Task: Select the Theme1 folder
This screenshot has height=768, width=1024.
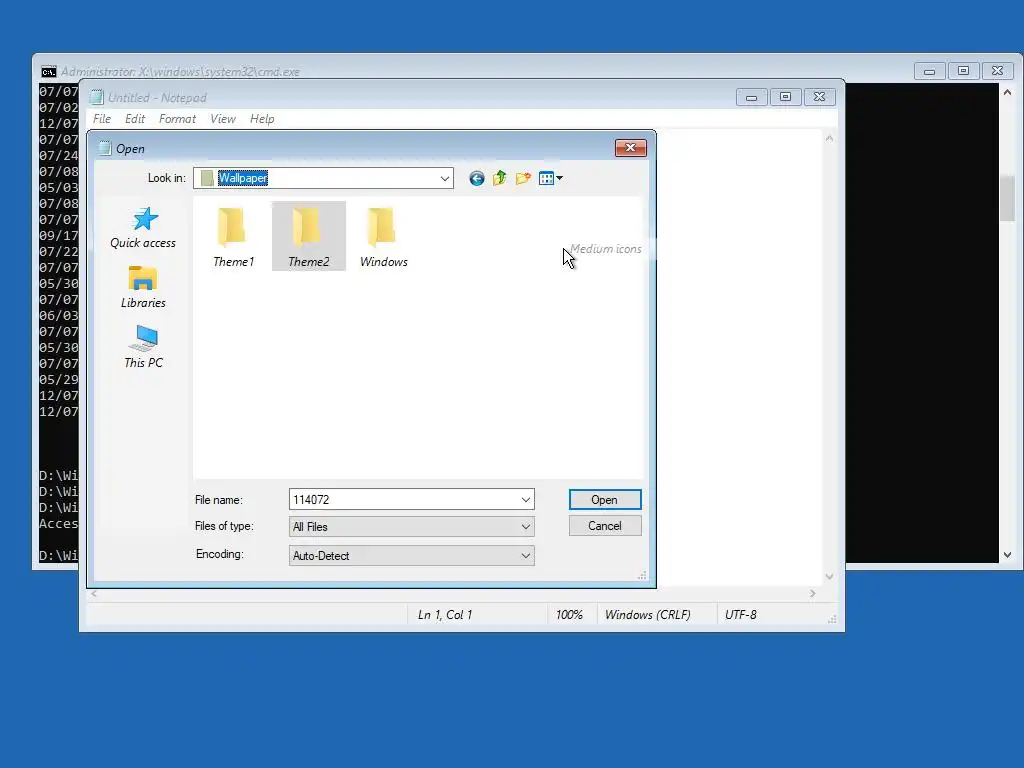Action: tap(233, 236)
